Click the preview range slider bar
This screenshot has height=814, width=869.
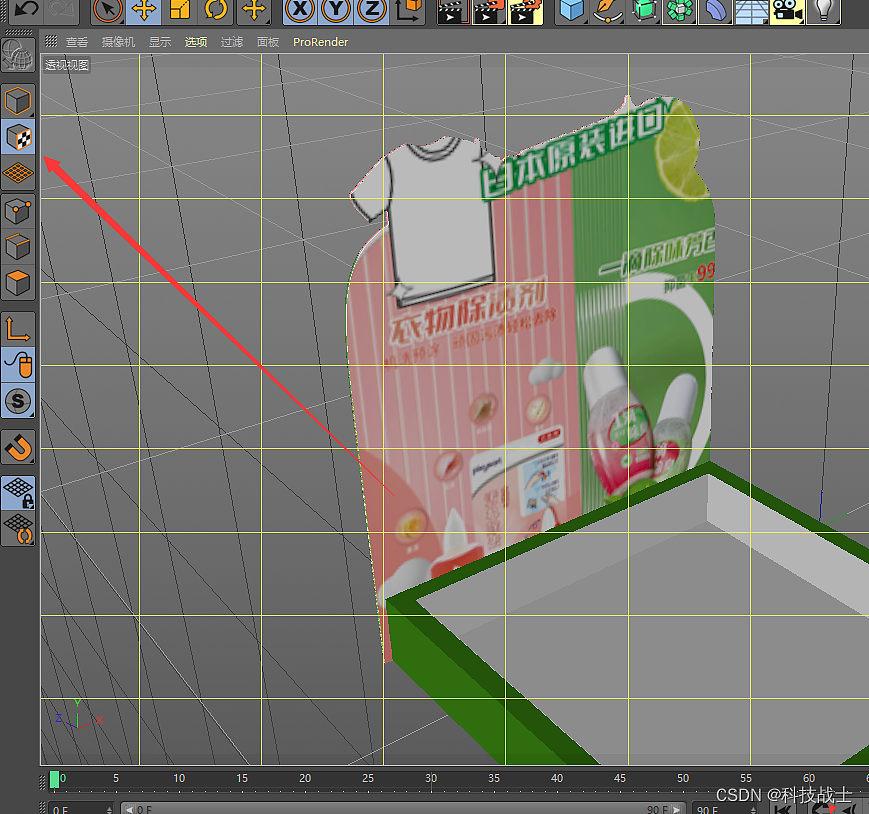[x=403, y=808]
